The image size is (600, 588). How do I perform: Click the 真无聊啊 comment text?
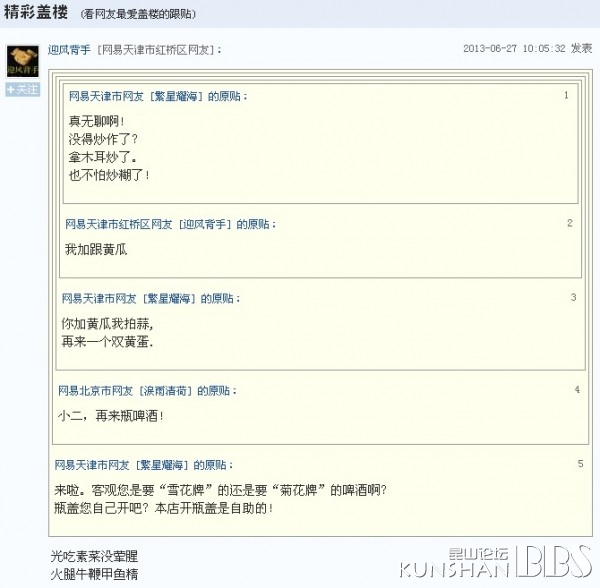[96, 121]
